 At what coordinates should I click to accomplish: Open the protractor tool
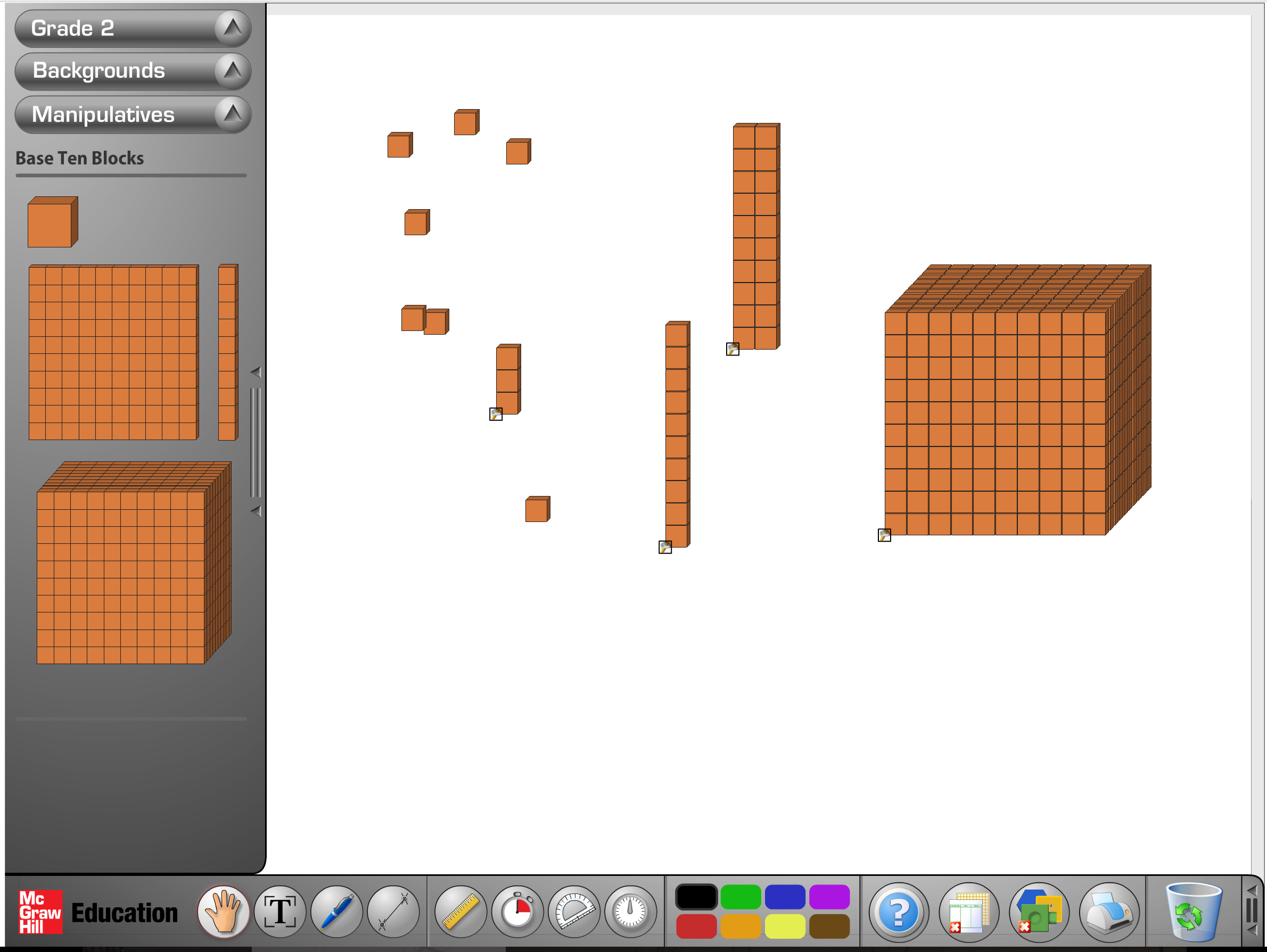click(x=574, y=912)
